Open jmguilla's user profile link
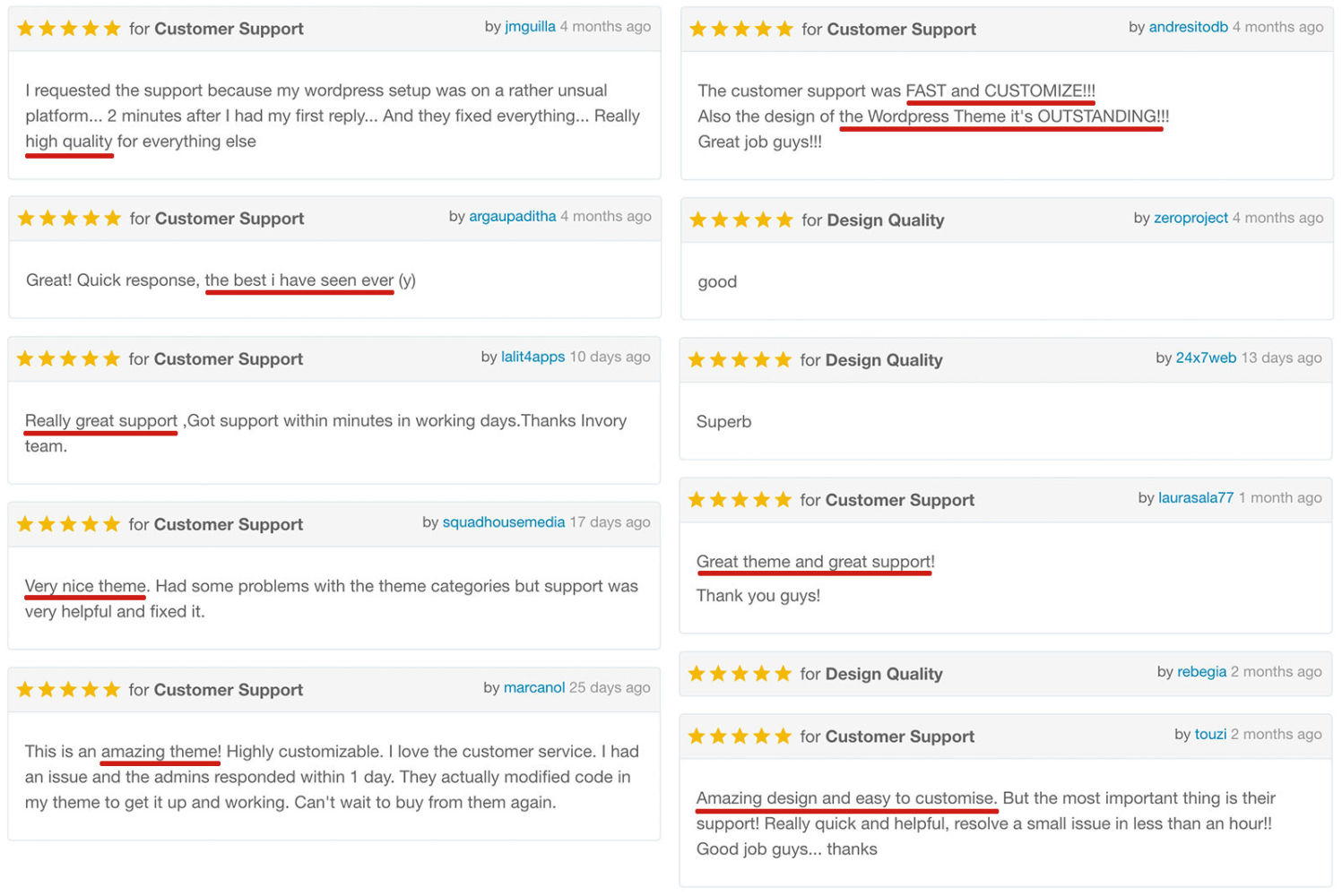The image size is (1342, 896). tap(530, 27)
